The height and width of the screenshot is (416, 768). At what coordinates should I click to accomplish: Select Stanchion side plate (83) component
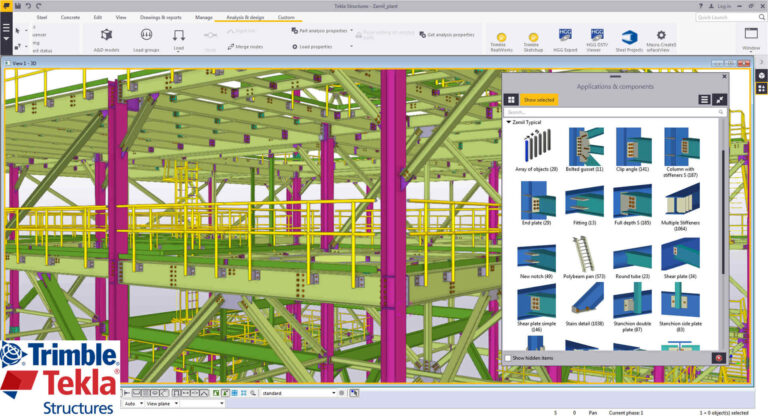coord(680,309)
